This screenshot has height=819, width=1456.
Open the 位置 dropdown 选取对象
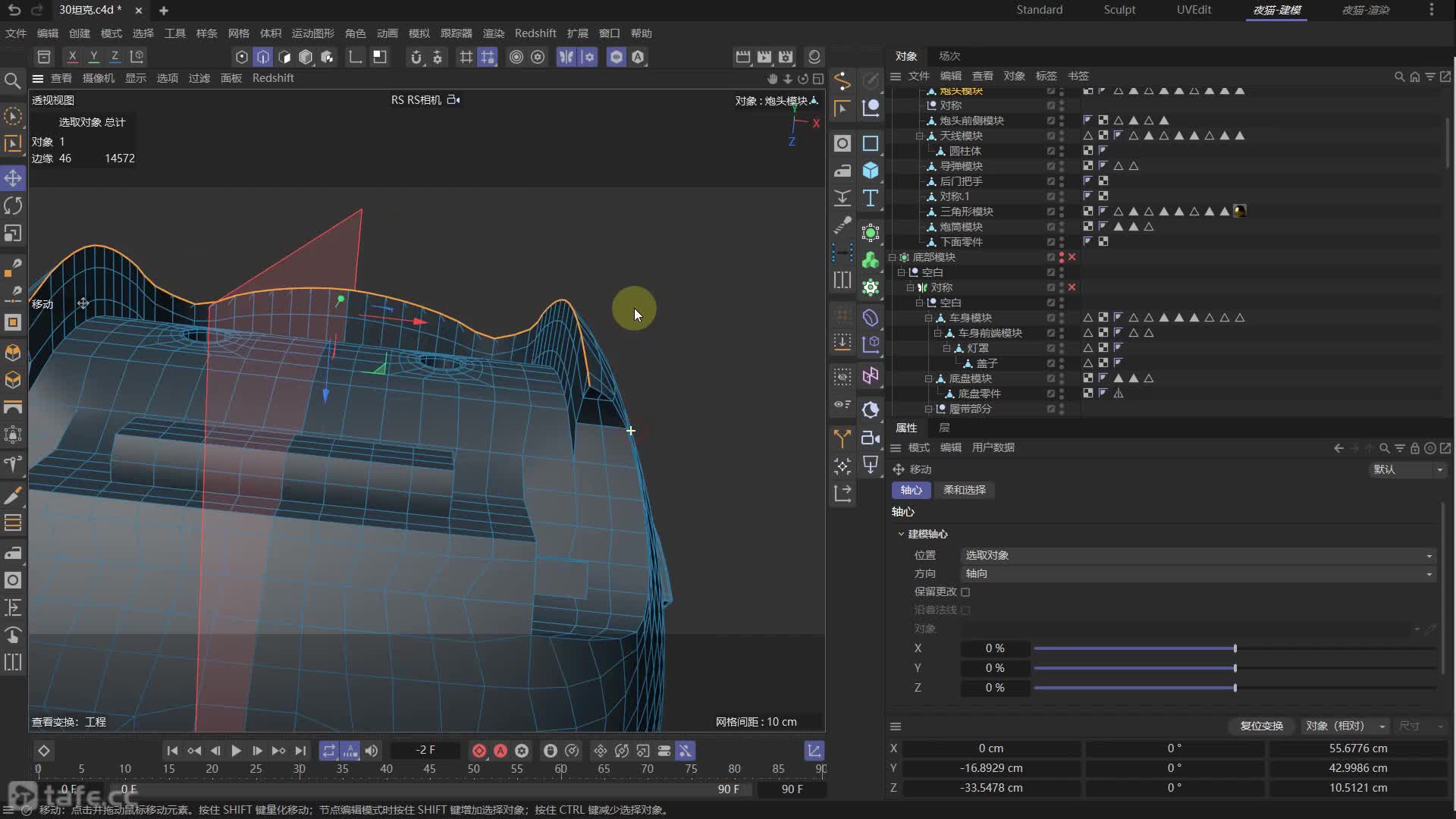tap(1198, 556)
